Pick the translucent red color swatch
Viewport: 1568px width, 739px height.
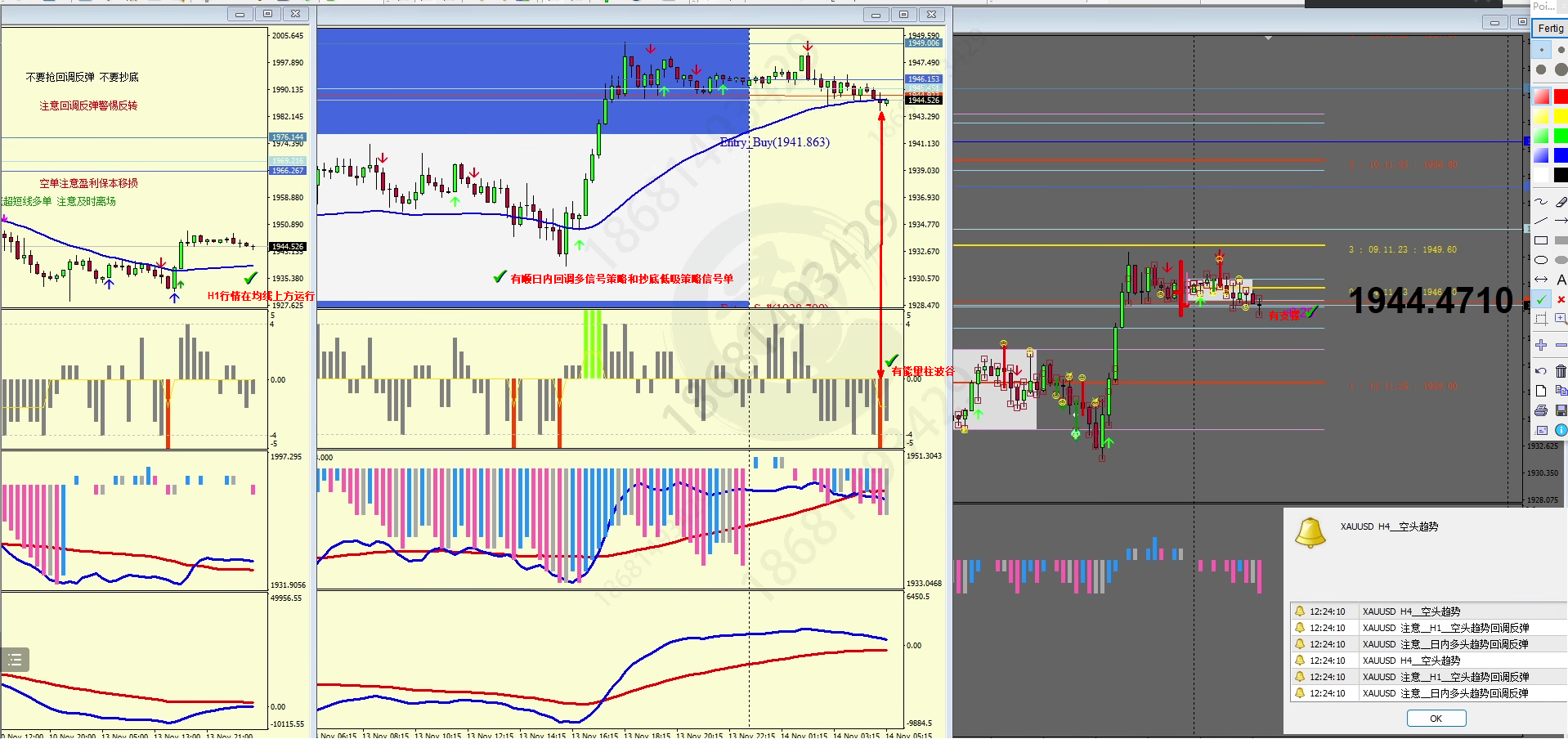point(1541,96)
